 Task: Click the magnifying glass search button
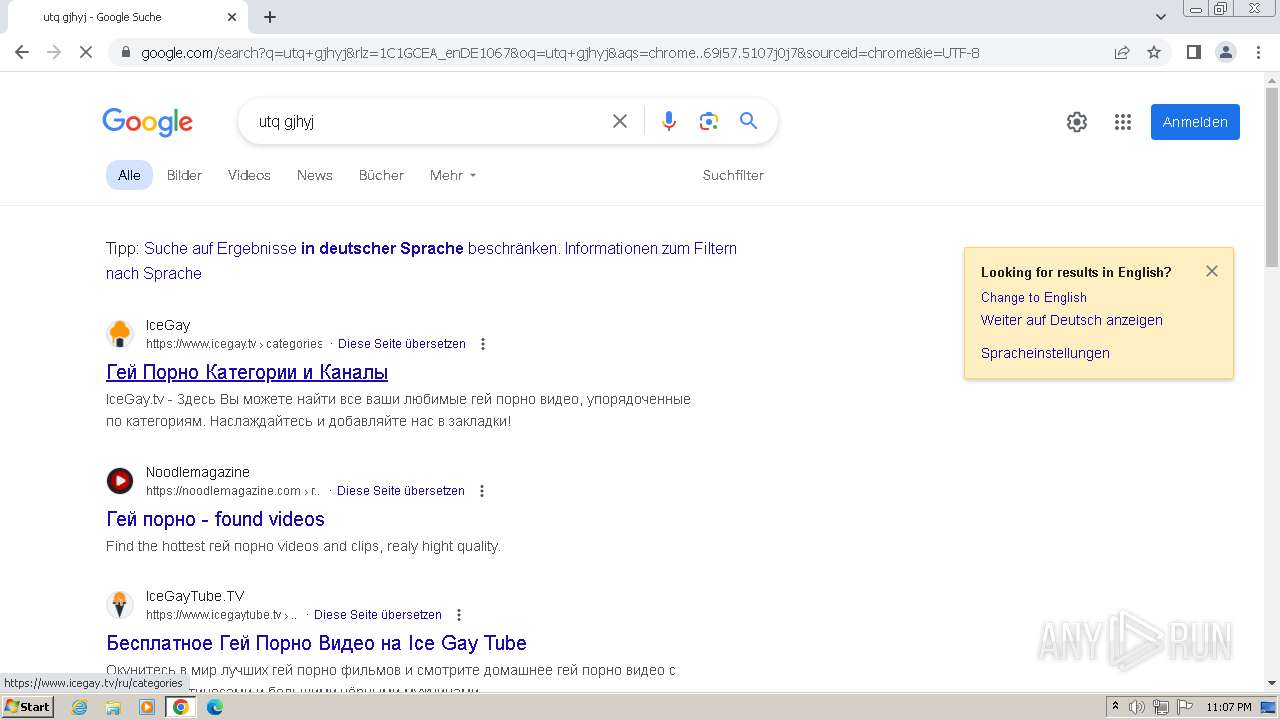click(748, 121)
